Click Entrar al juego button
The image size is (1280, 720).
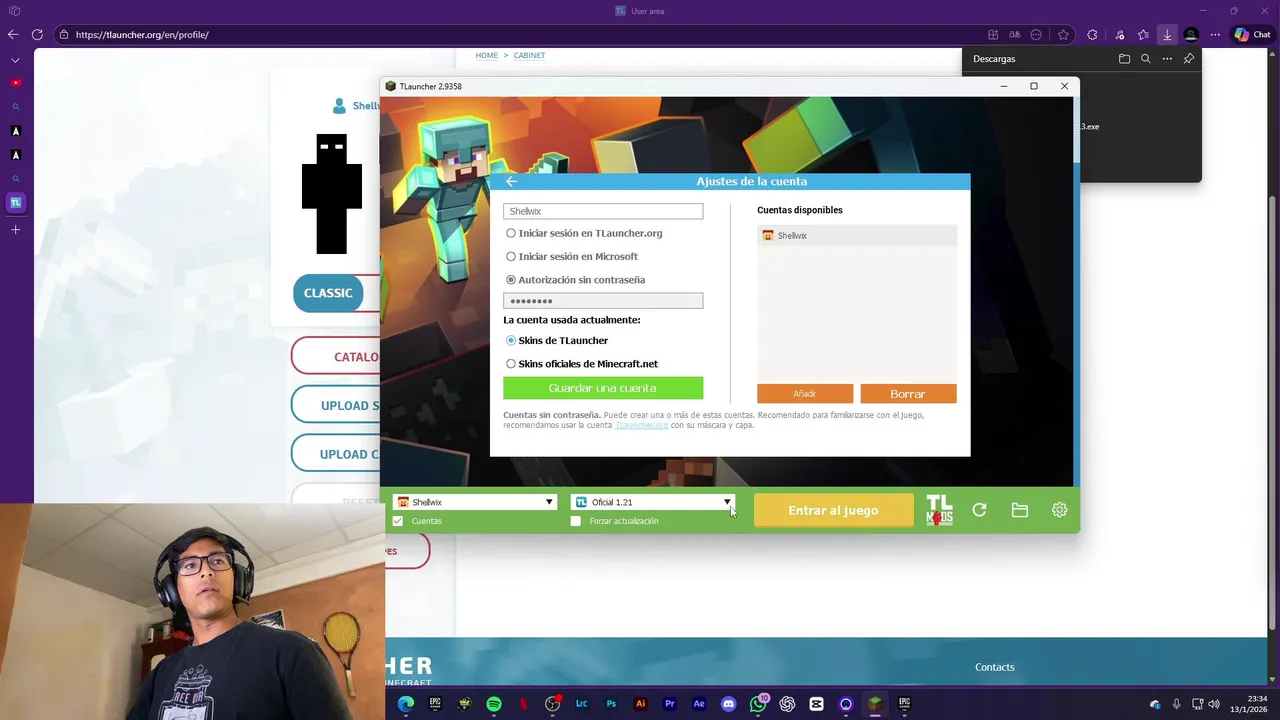click(833, 510)
